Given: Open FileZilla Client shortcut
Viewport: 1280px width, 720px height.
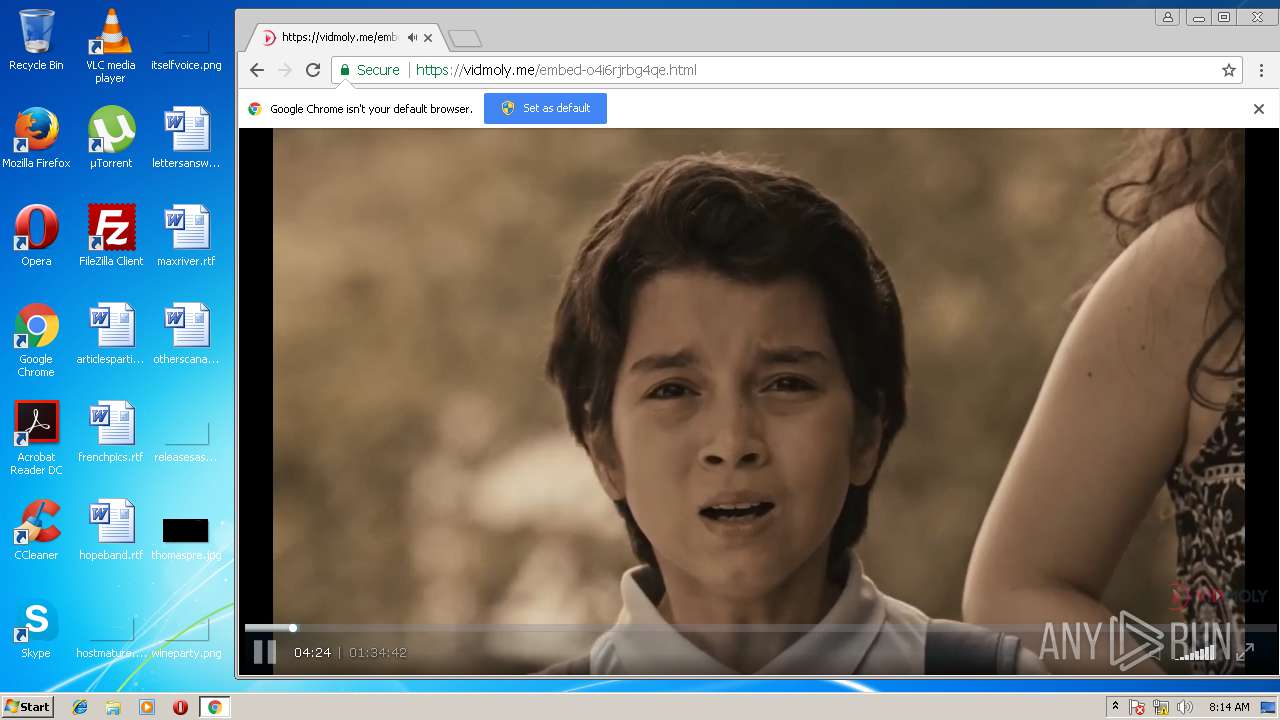Looking at the screenshot, I should pyautogui.click(x=110, y=236).
